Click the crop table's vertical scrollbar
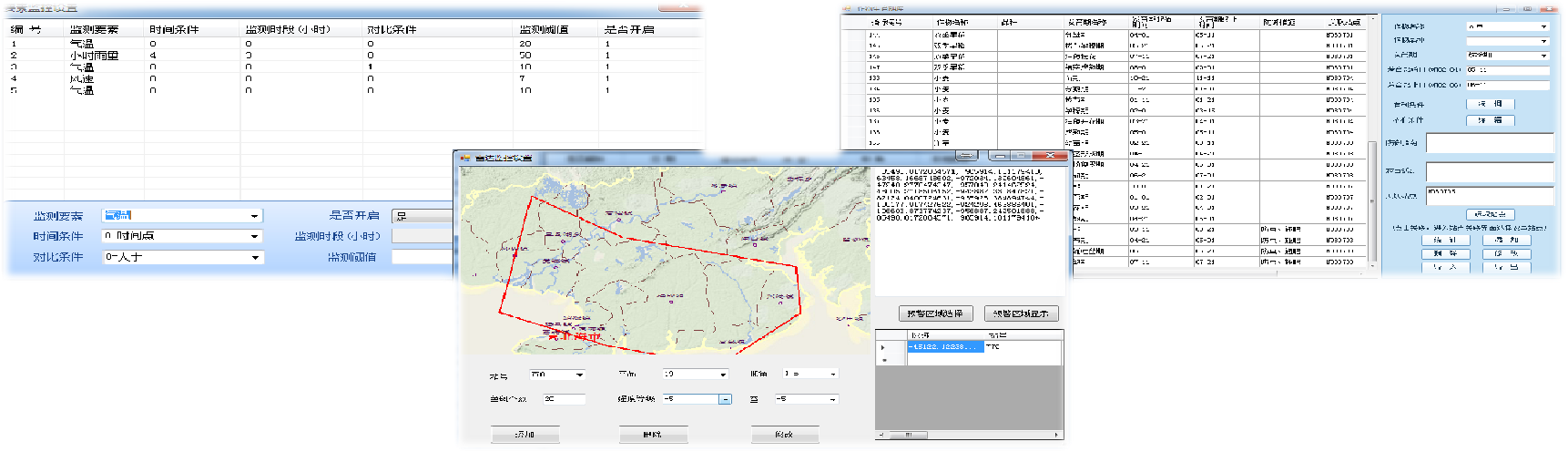The image size is (1568, 452). (x=1373, y=200)
